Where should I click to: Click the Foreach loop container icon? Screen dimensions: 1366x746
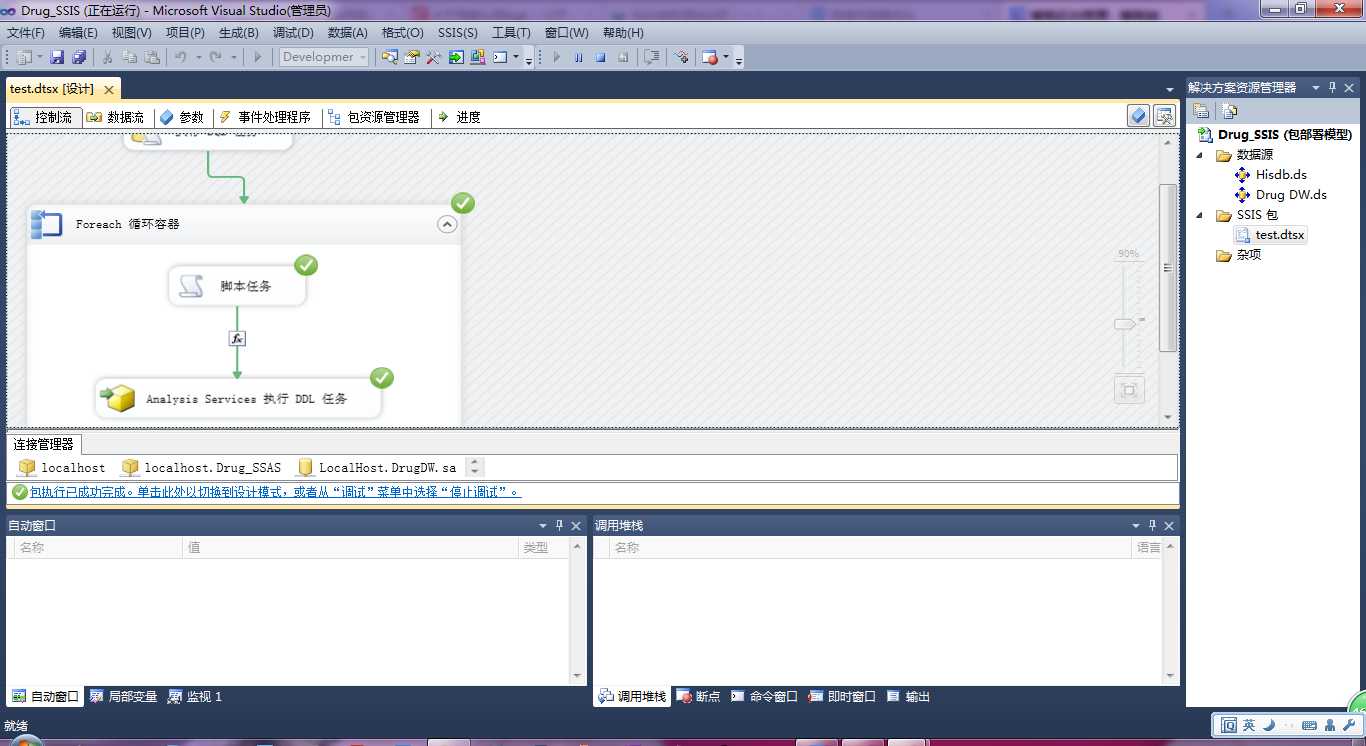(x=46, y=224)
